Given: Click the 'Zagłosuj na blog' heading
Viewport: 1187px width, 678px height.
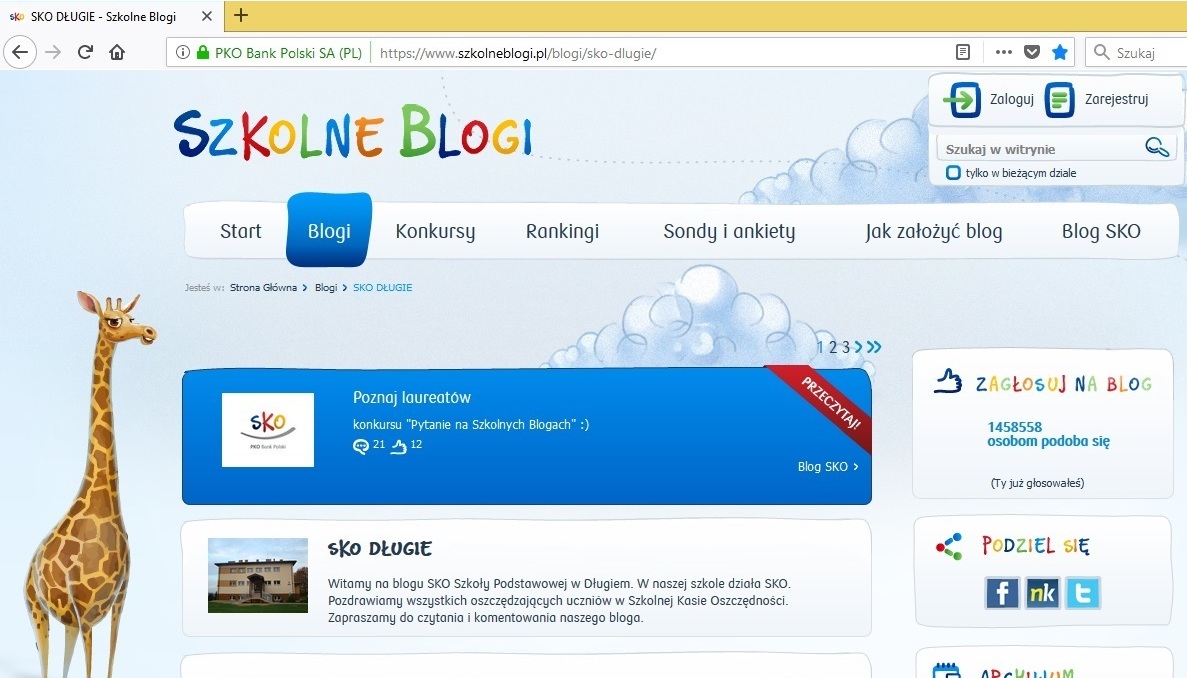Looking at the screenshot, I should (1064, 384).
